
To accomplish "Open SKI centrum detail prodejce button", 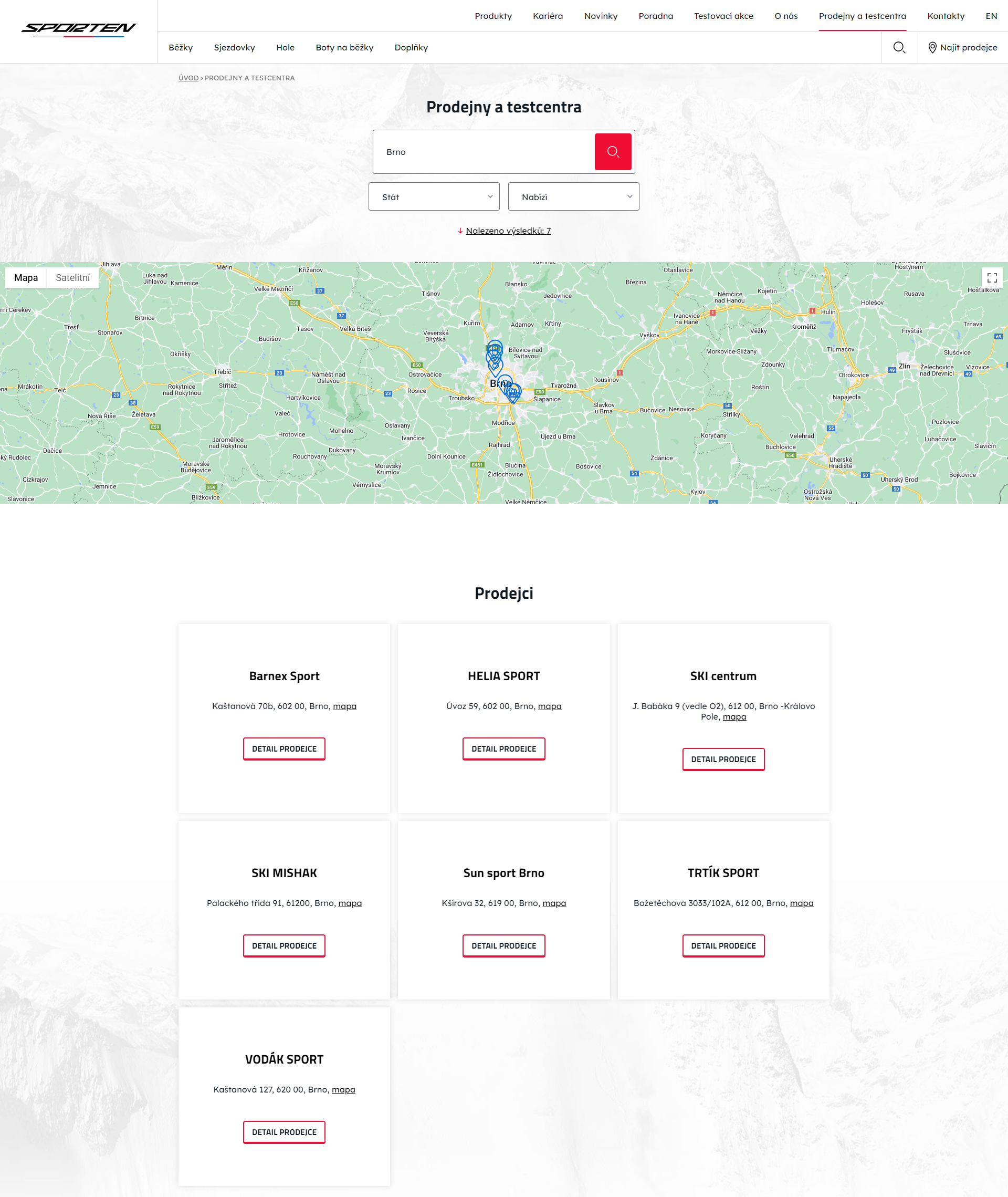I will coord(723,759).
